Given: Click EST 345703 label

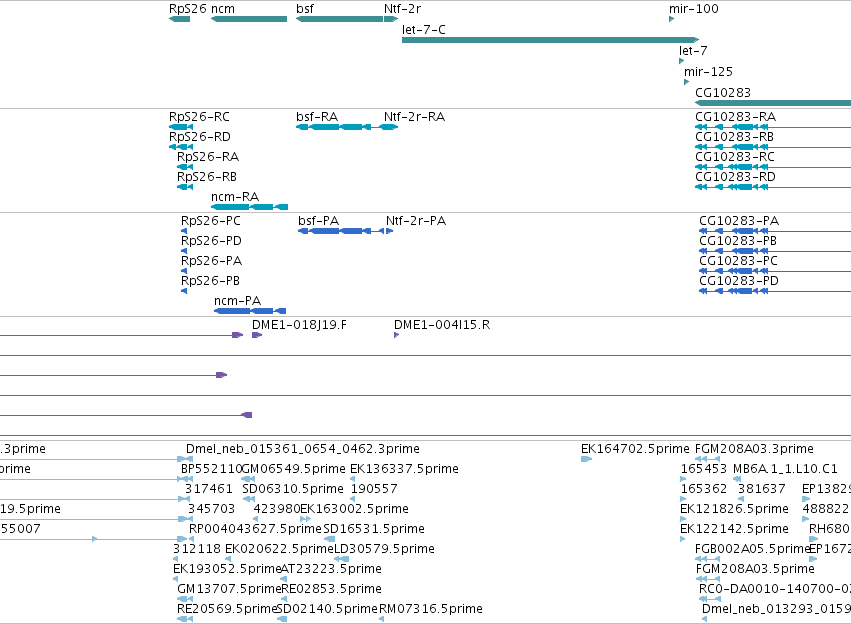Looking at the screenshot, I should click(212, 509).
